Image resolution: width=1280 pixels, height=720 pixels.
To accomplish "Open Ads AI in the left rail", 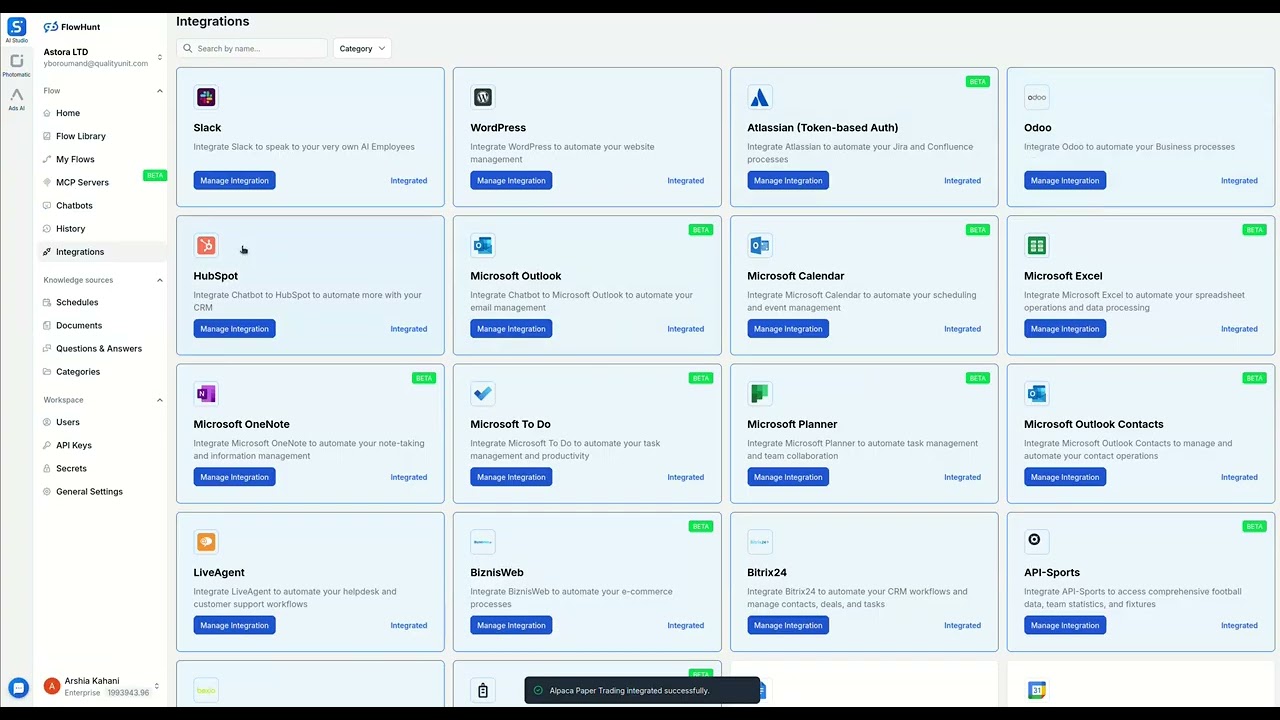I will pos(16,99).
